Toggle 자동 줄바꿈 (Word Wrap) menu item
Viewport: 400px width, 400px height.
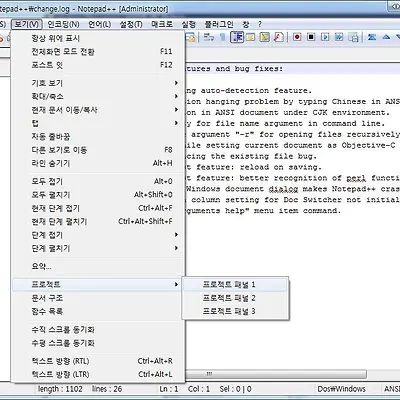point(98,136)
